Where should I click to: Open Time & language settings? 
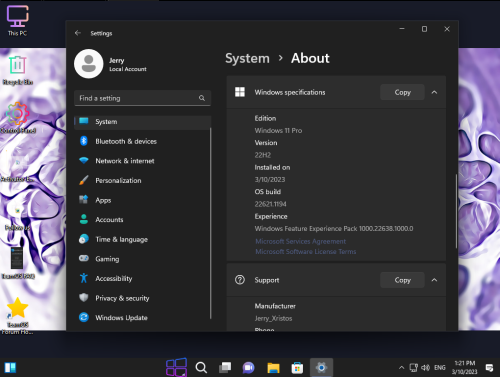[x=142, y=239]
